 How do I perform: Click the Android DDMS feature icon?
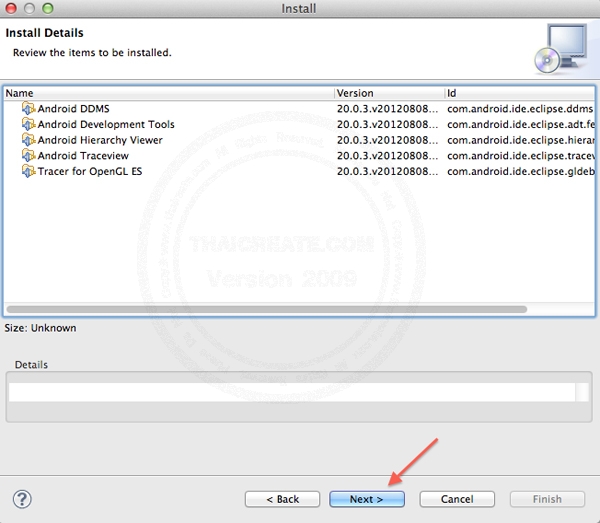pyautogui.click(x=28, y=109)
